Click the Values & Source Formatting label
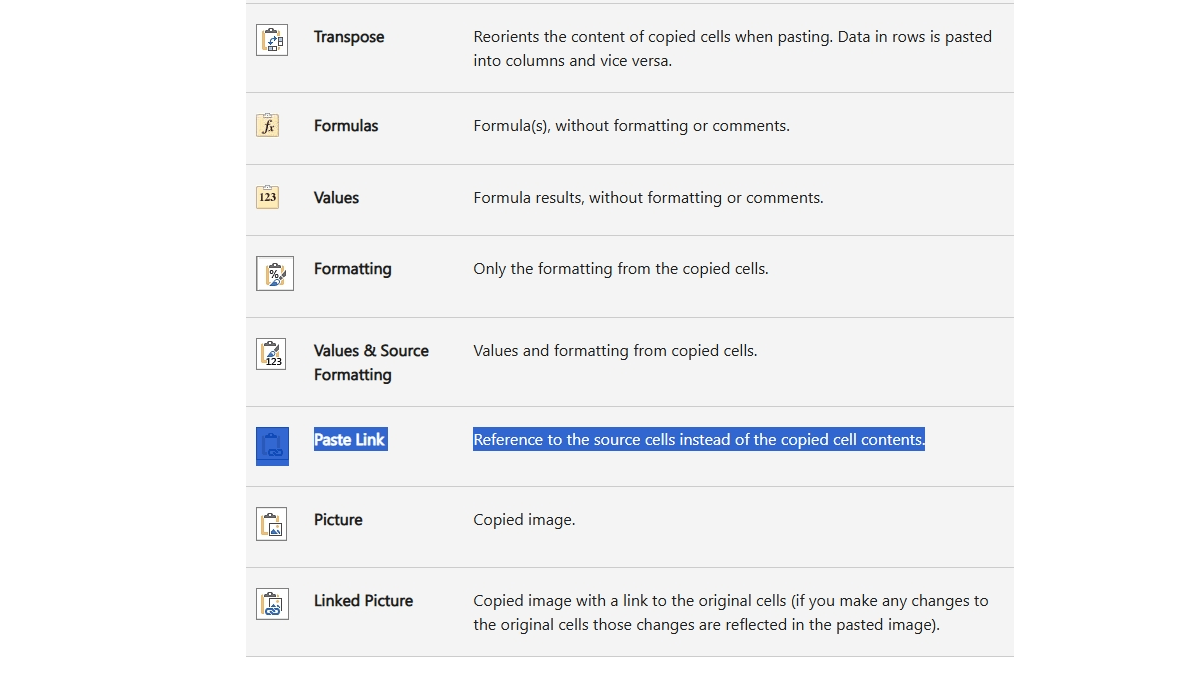This screenshot has width=1179, height=674. pyautogui.click(x=371, y=362)
